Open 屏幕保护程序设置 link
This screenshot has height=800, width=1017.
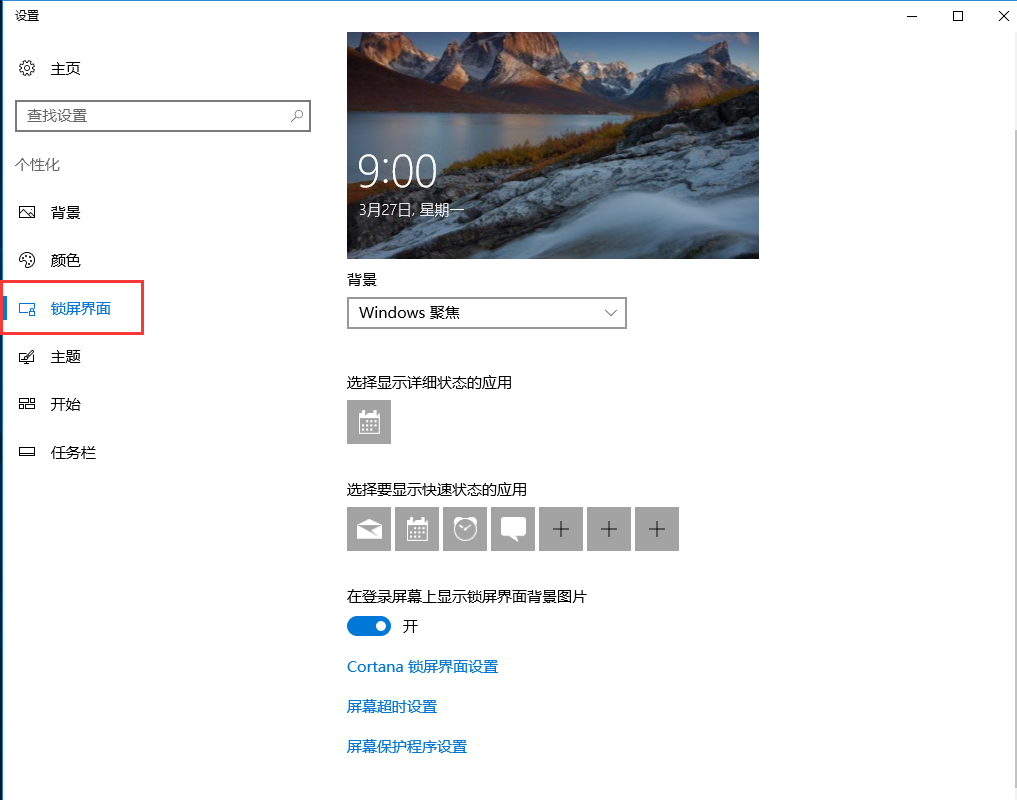coord(407,747)
